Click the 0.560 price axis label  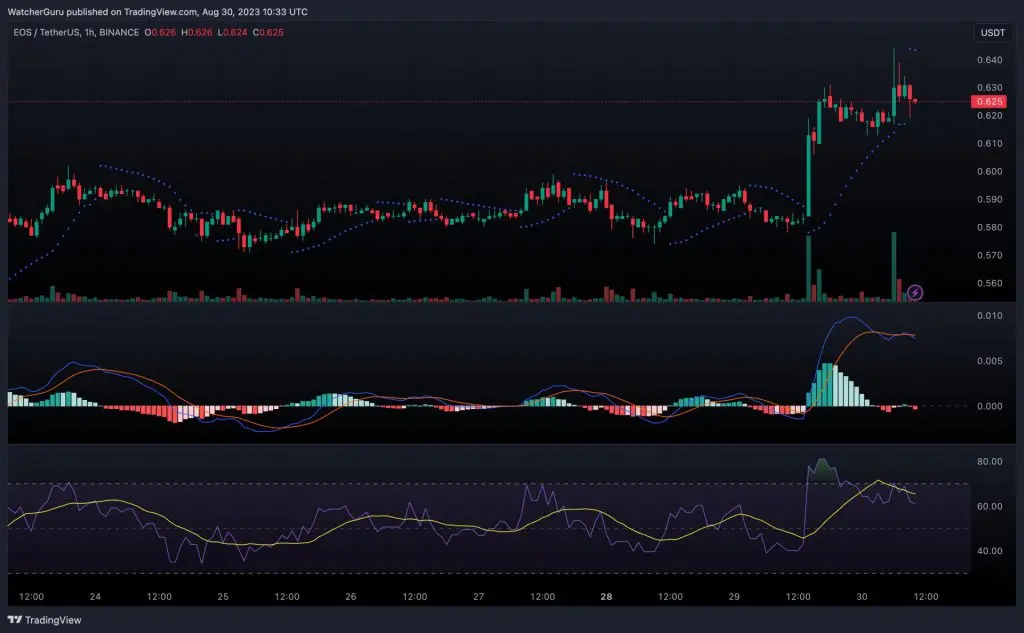(x=989, y=283)
